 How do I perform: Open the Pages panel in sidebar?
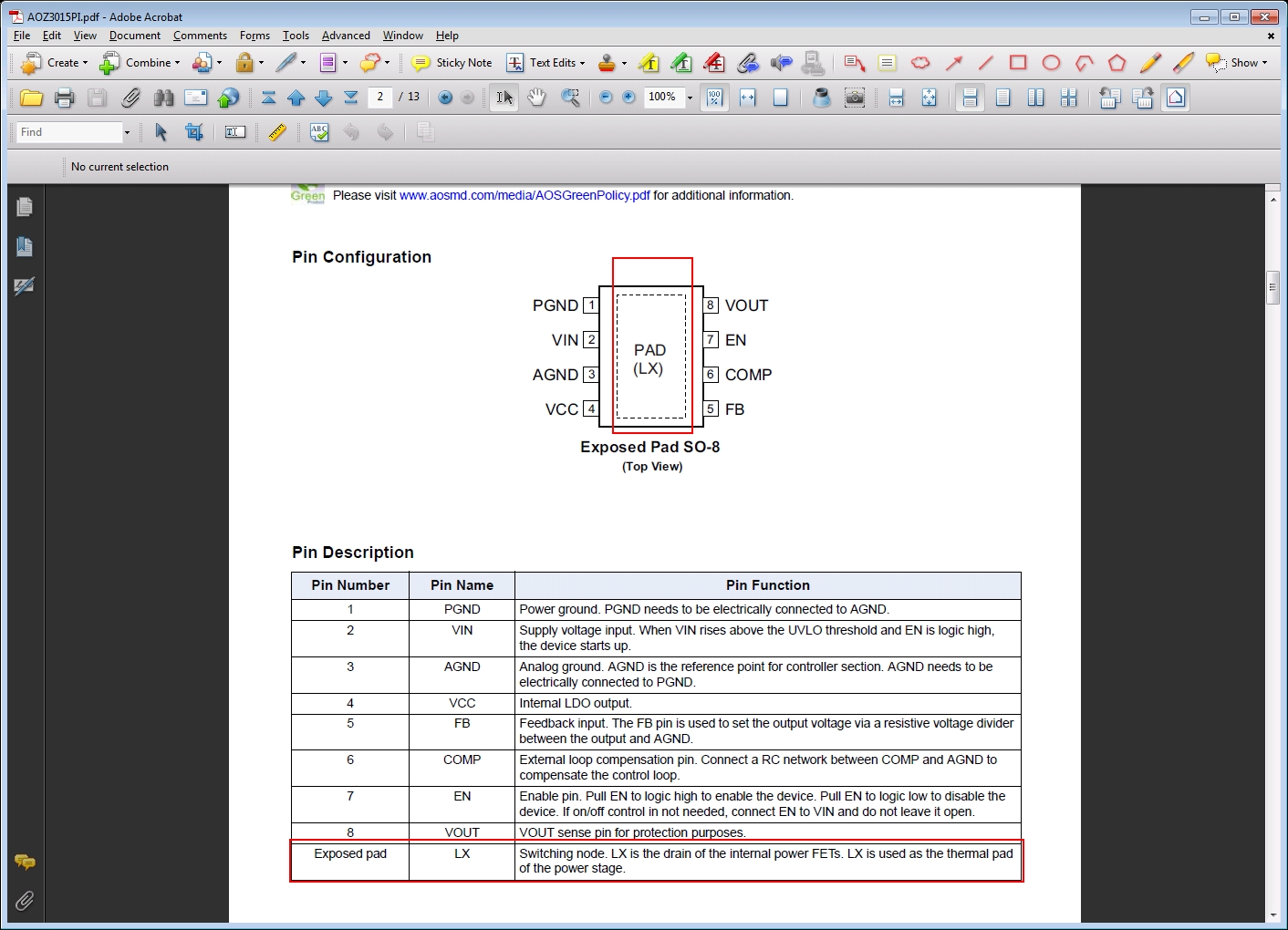pyautogui.click(x=25, y=207)
